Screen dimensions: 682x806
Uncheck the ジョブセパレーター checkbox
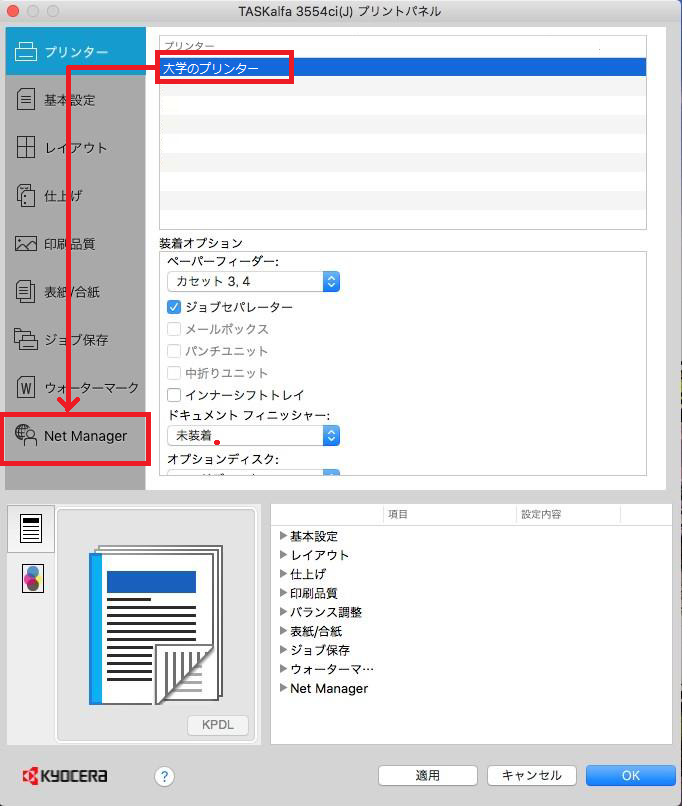coord(174,307)
